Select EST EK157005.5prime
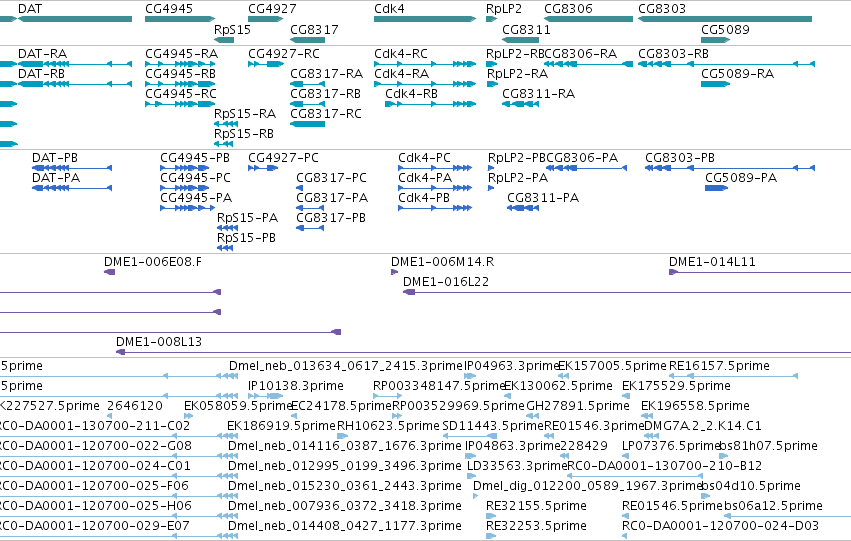The image size is (851, 541). pyautogui.click(x=563, y=376)
